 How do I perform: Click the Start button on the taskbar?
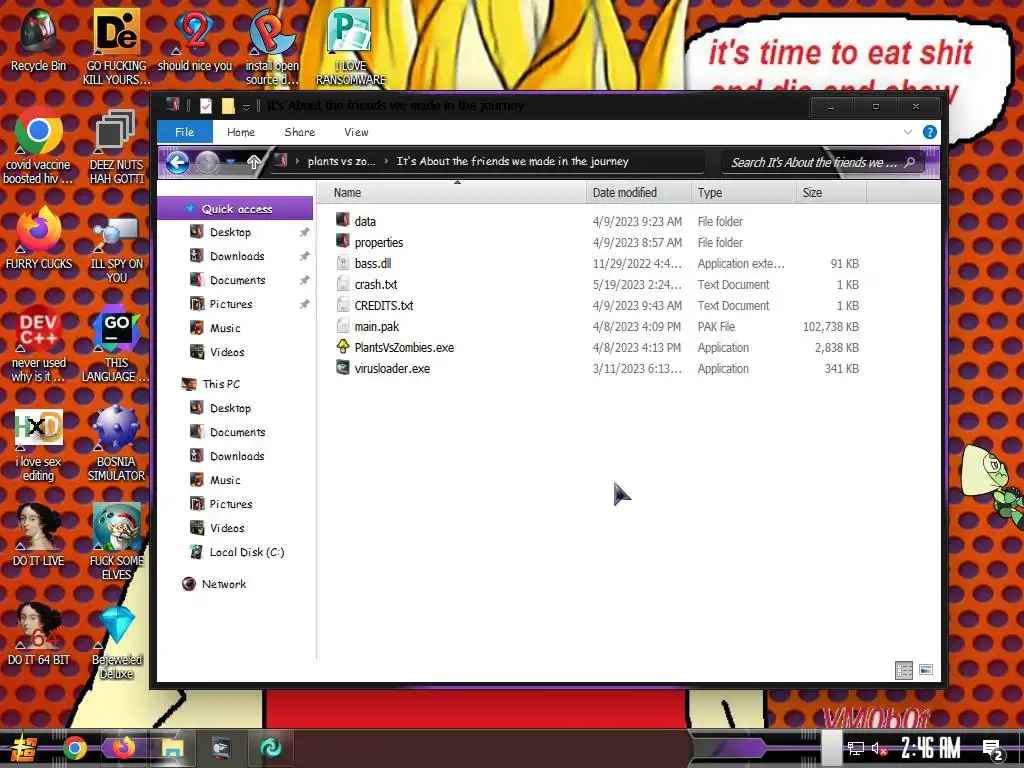pyautogui.click(x=24, y=748)
